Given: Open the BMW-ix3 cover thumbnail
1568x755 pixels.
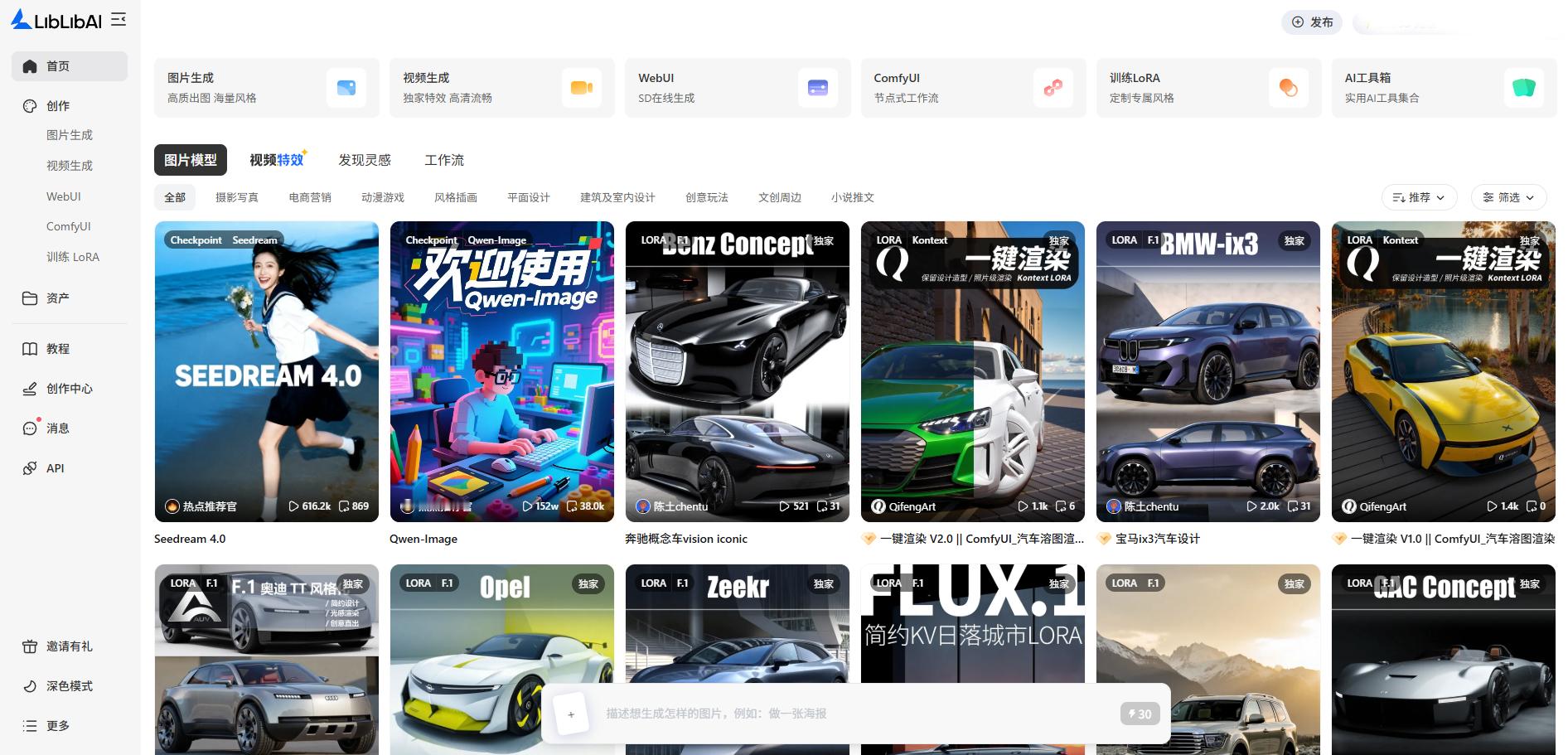Looking at the screenshot, I should [1208, 371].
